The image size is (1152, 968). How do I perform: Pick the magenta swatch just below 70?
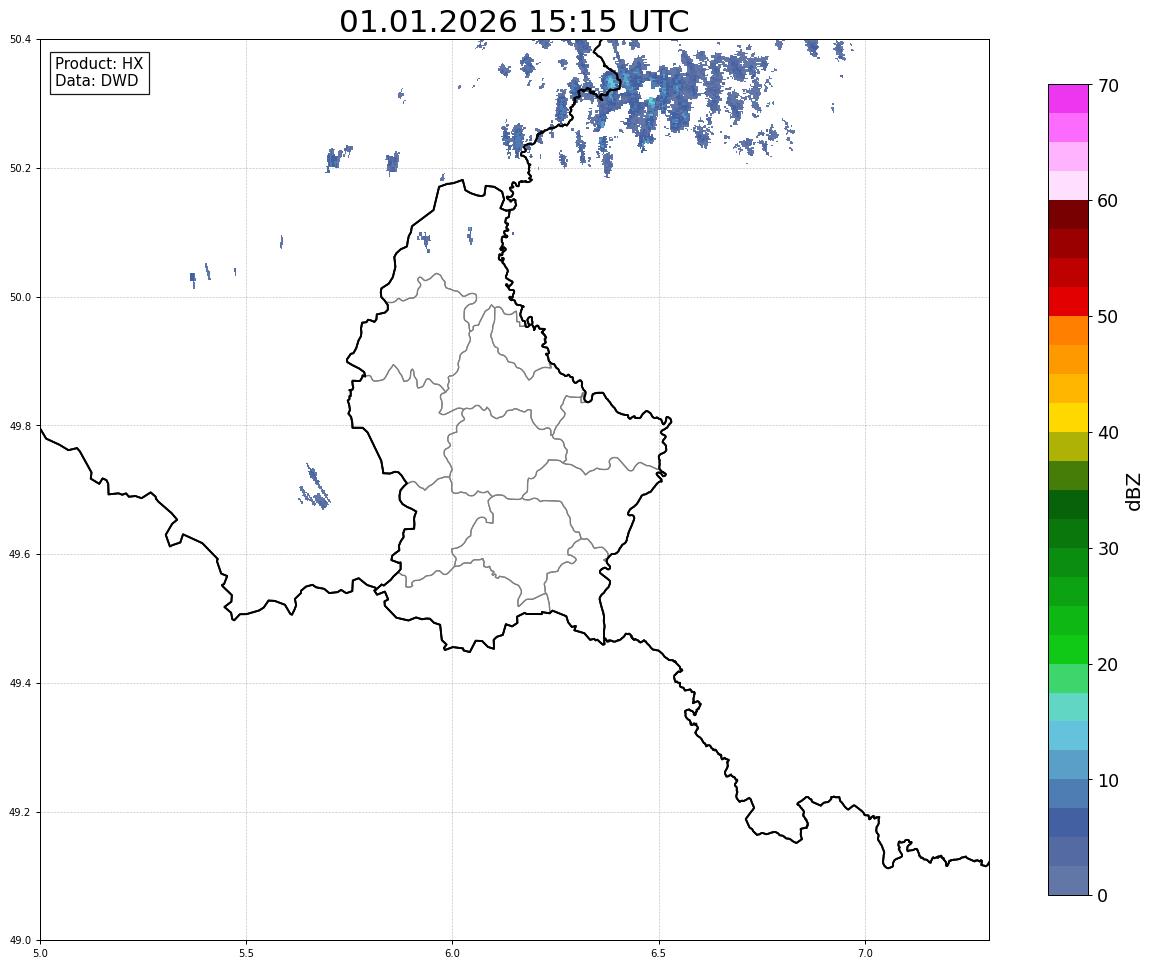(1068, 99)
